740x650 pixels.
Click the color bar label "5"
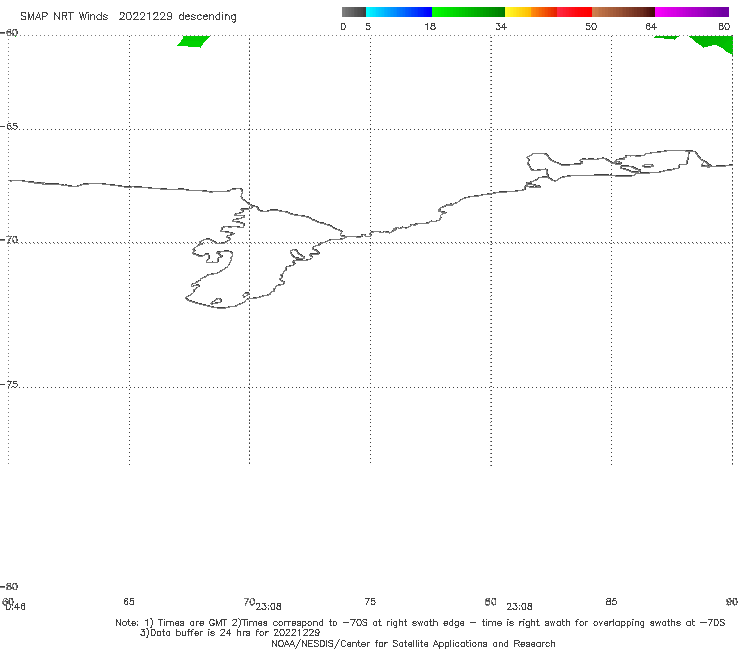click(x=368, y=26)
